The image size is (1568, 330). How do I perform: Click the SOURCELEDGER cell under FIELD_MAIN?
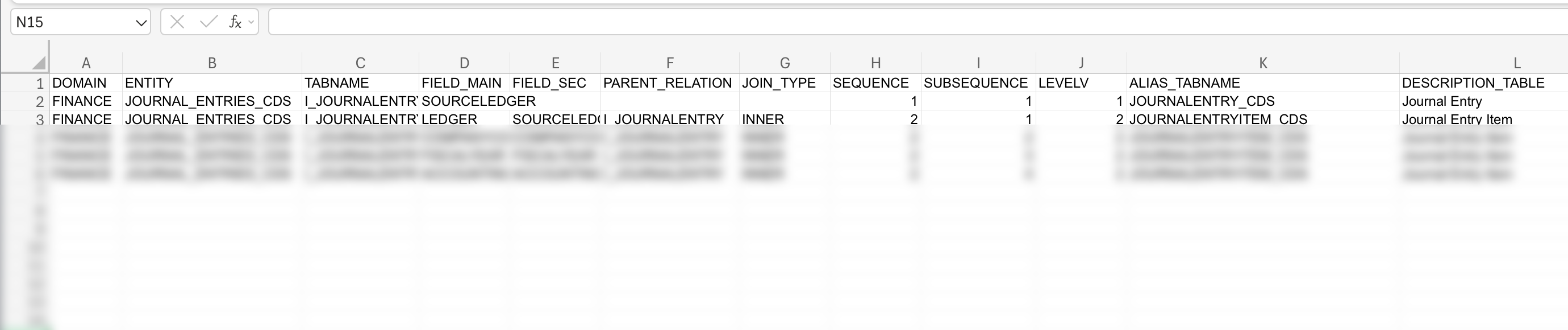(x=465, y=101)
